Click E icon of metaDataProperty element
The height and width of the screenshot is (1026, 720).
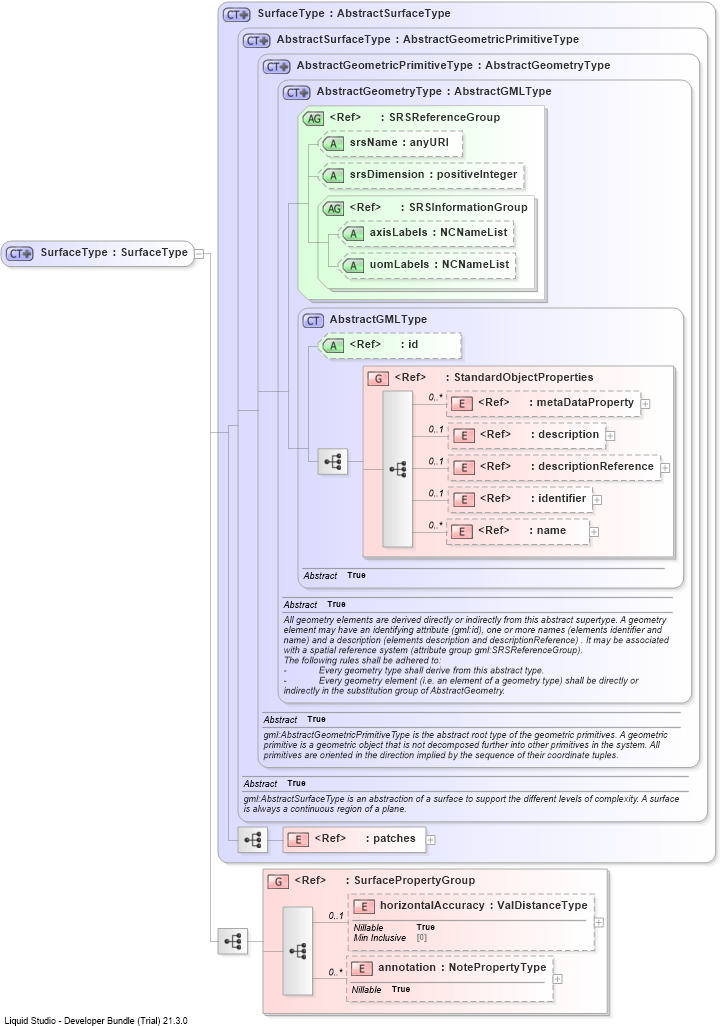462,404
